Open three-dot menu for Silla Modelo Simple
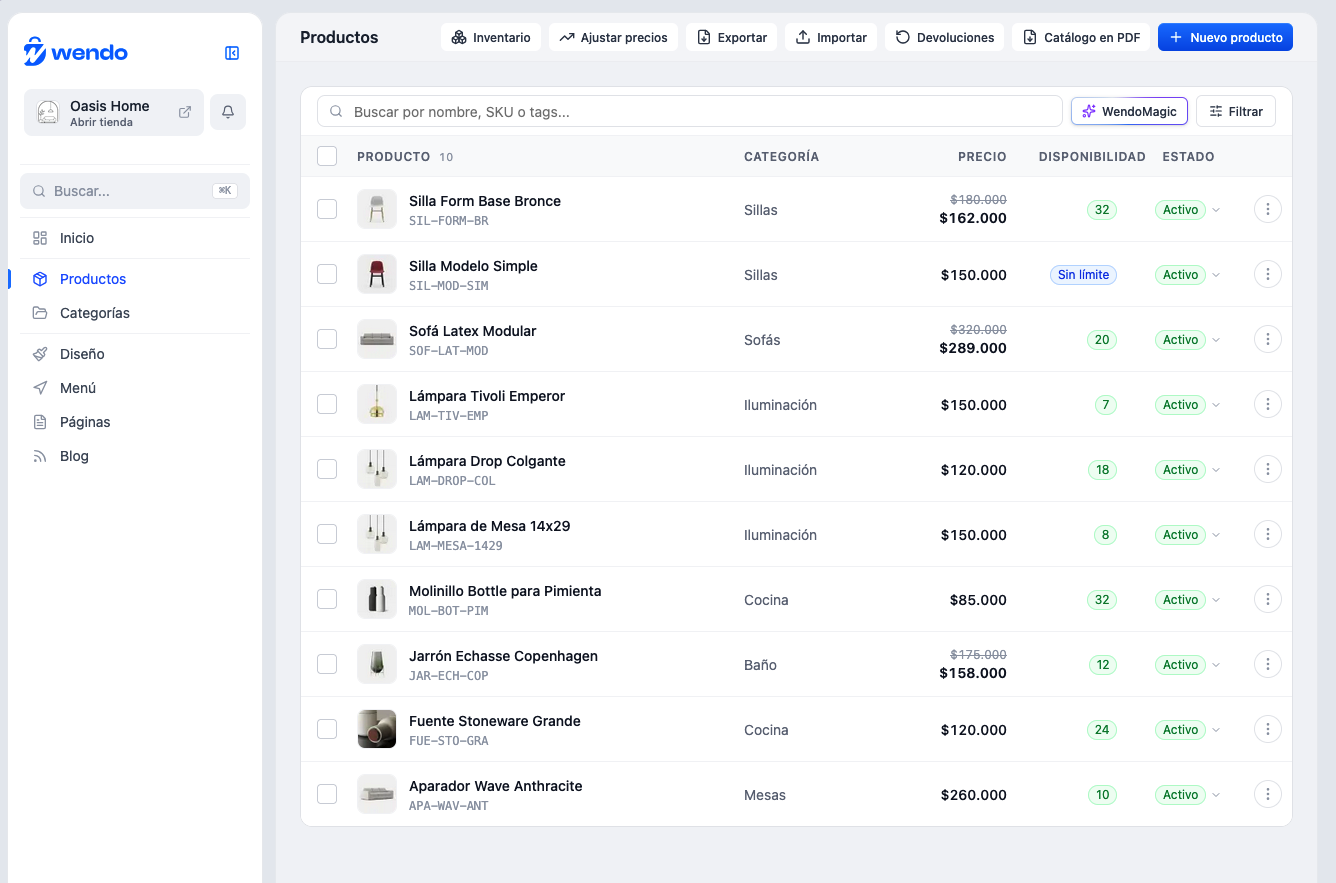Viewport: 1336px width, 883px height. coord(1268,274)
